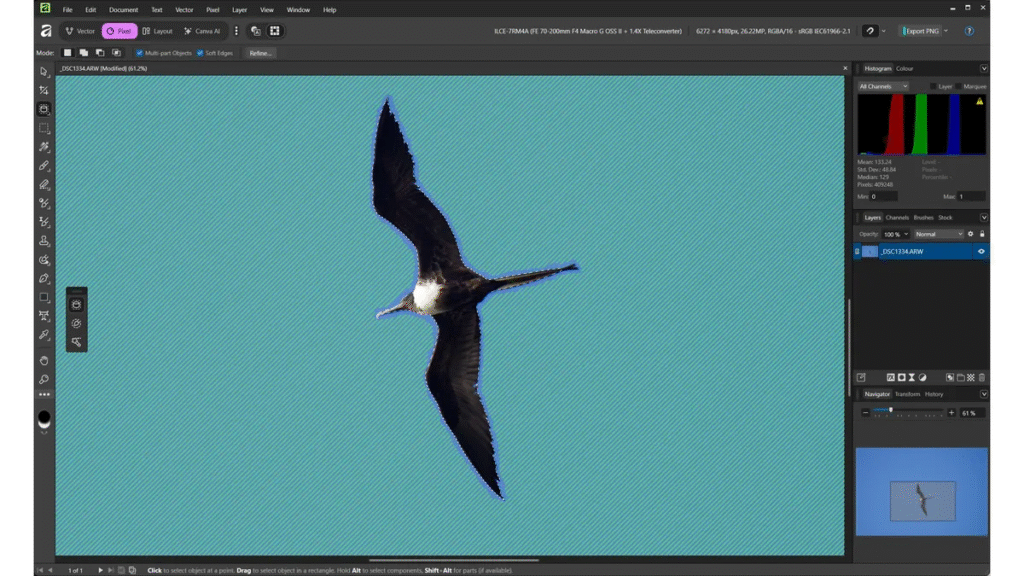The height and width of the screenshot is (576, 1024).
Task: Open the All Channels histogram dropdown
Action: click(x=883, y=87)
